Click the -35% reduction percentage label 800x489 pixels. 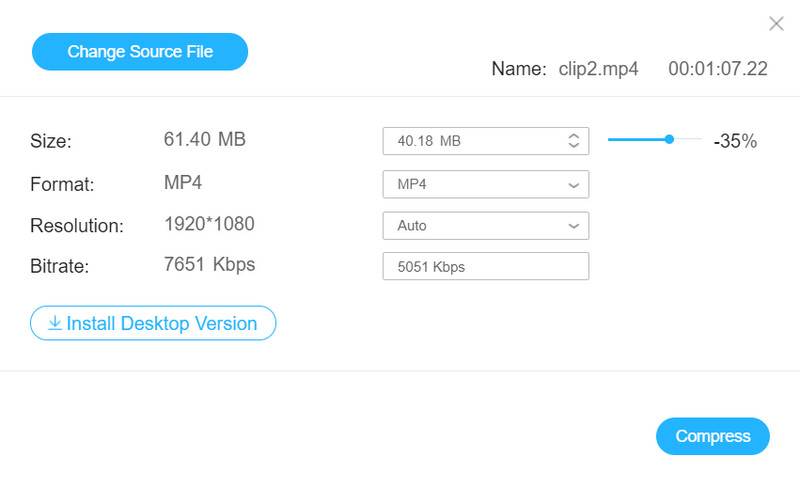735,142
